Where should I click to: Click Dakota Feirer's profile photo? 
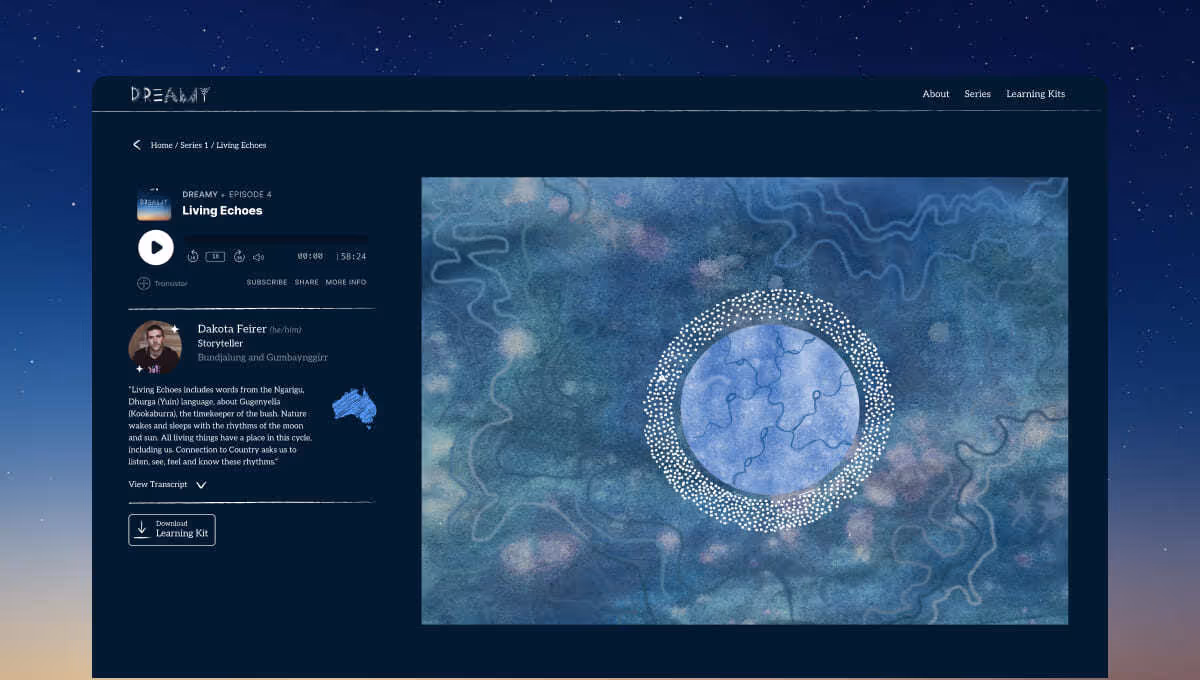[x=155, y=347]
